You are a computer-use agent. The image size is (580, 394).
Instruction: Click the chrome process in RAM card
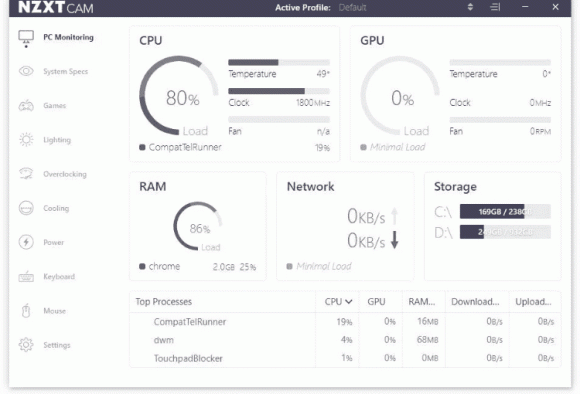click(164, 266)
